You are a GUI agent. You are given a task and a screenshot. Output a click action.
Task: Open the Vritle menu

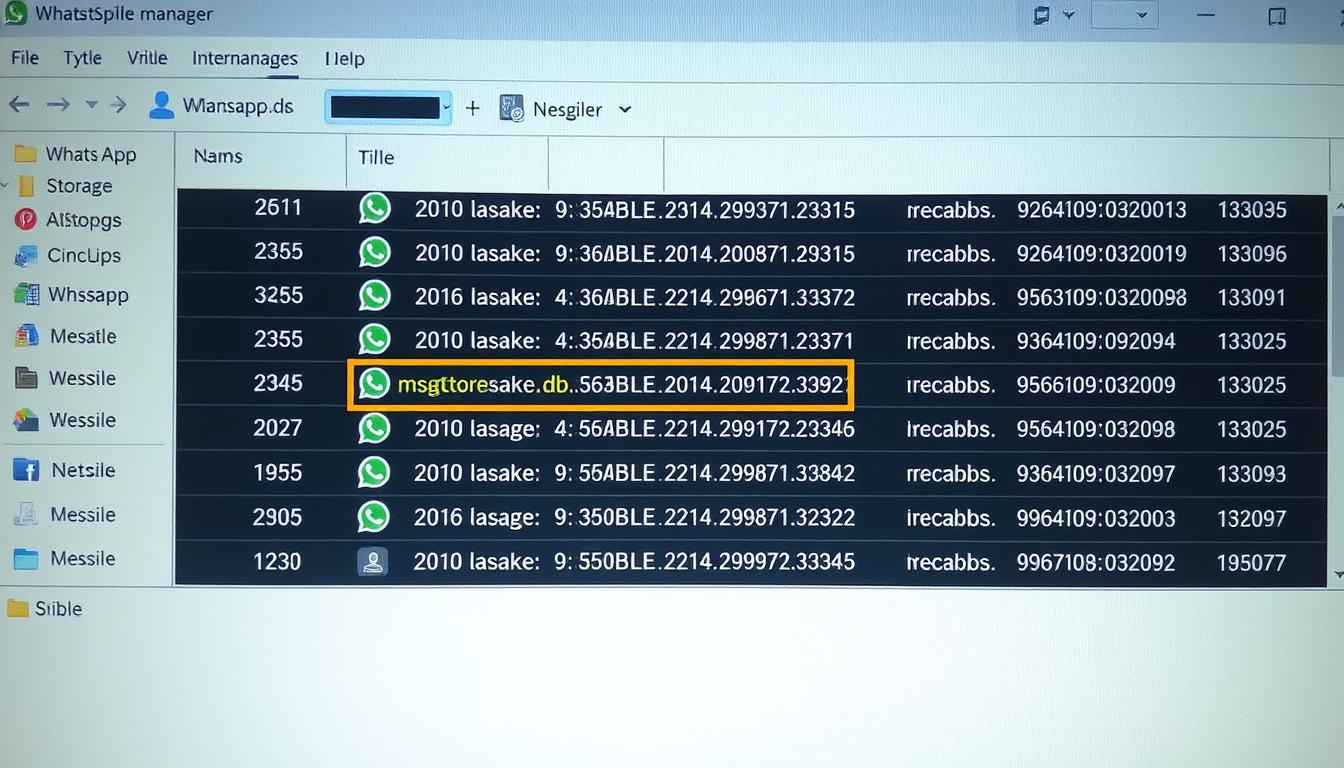pos(147,58)
